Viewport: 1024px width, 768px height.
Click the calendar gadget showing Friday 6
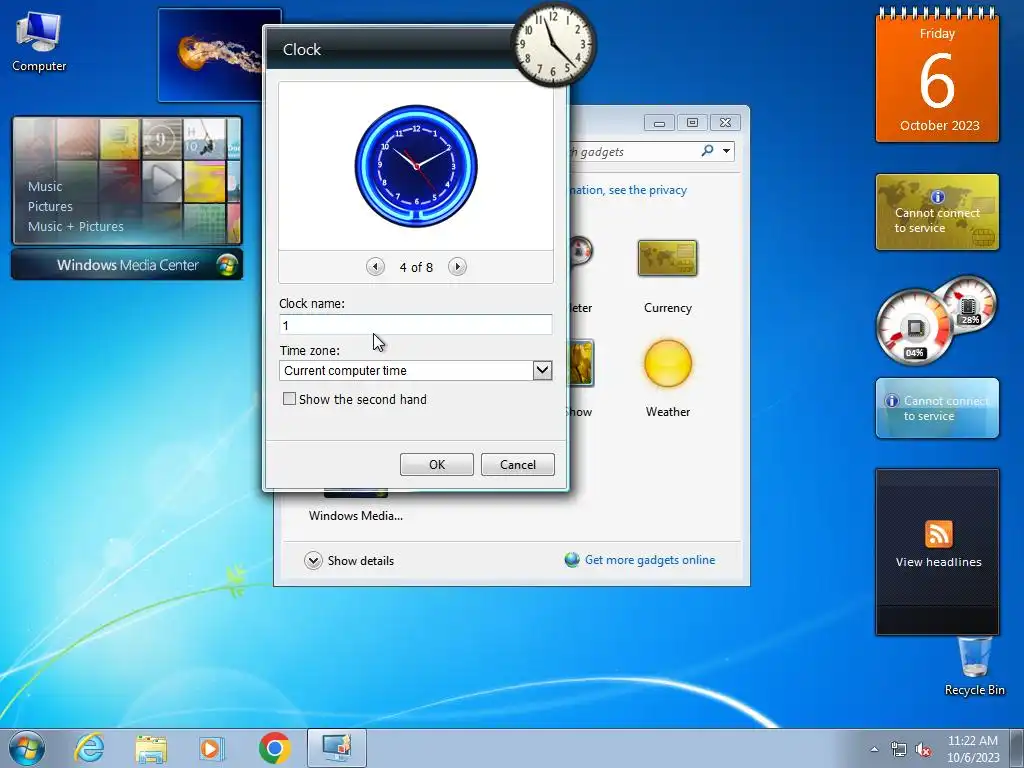coord(937,76)
